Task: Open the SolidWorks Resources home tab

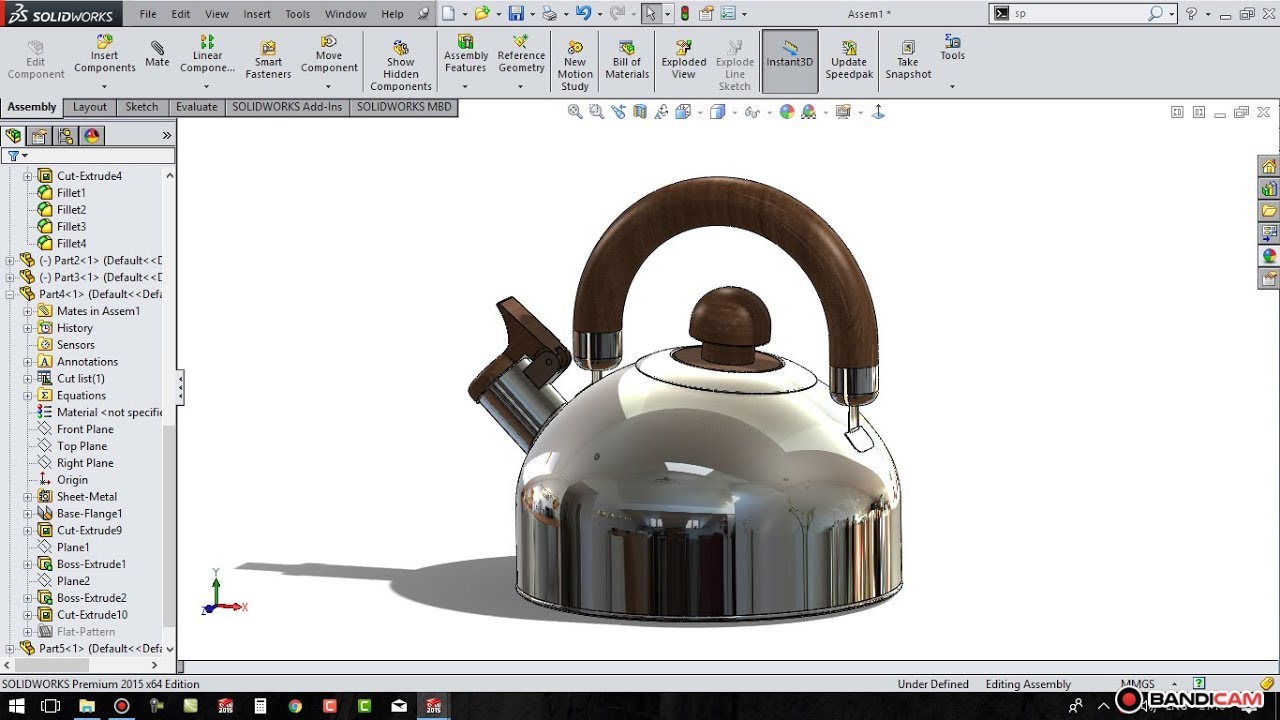Action: [x=1269, y=166]
